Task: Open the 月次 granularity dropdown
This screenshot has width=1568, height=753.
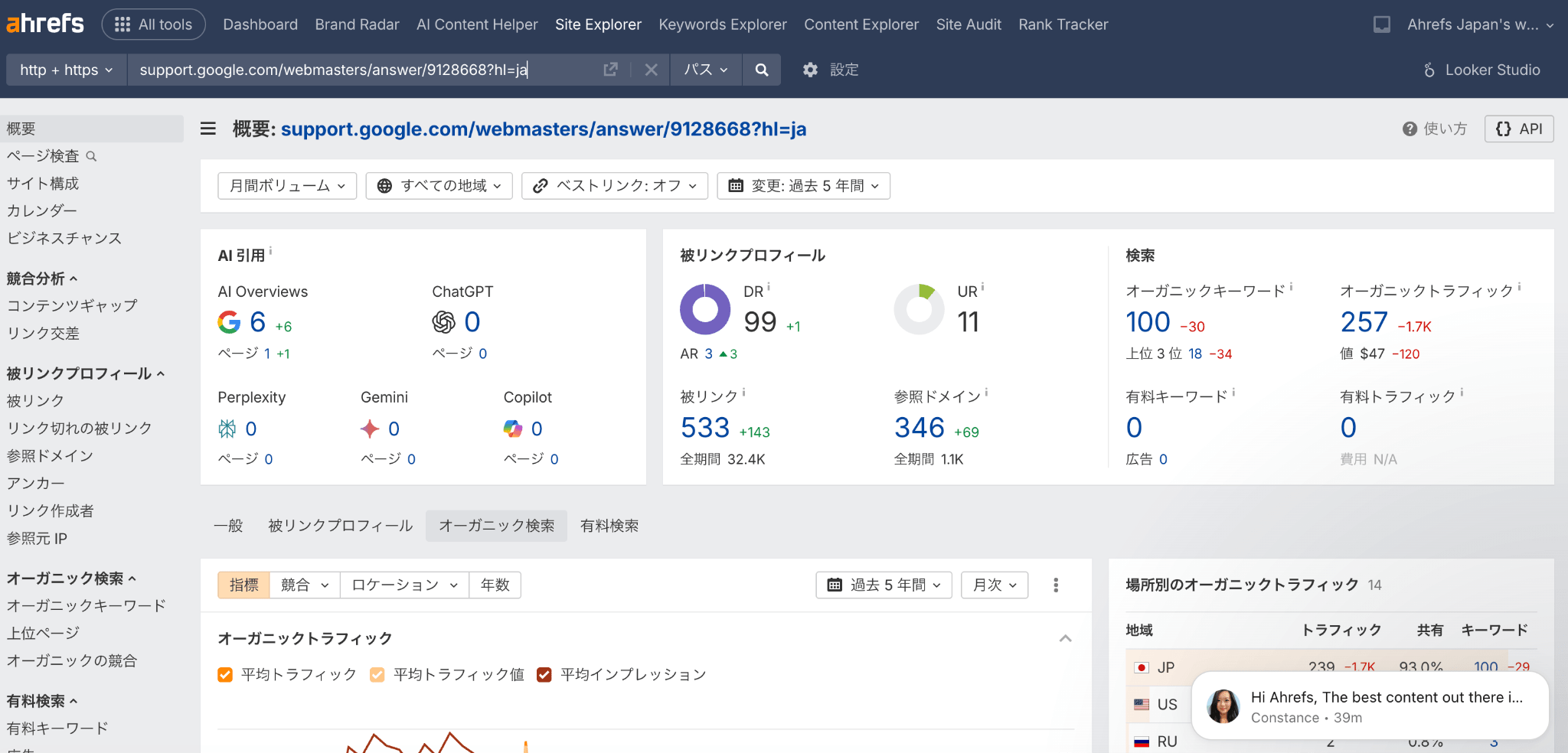Action: 994,585
